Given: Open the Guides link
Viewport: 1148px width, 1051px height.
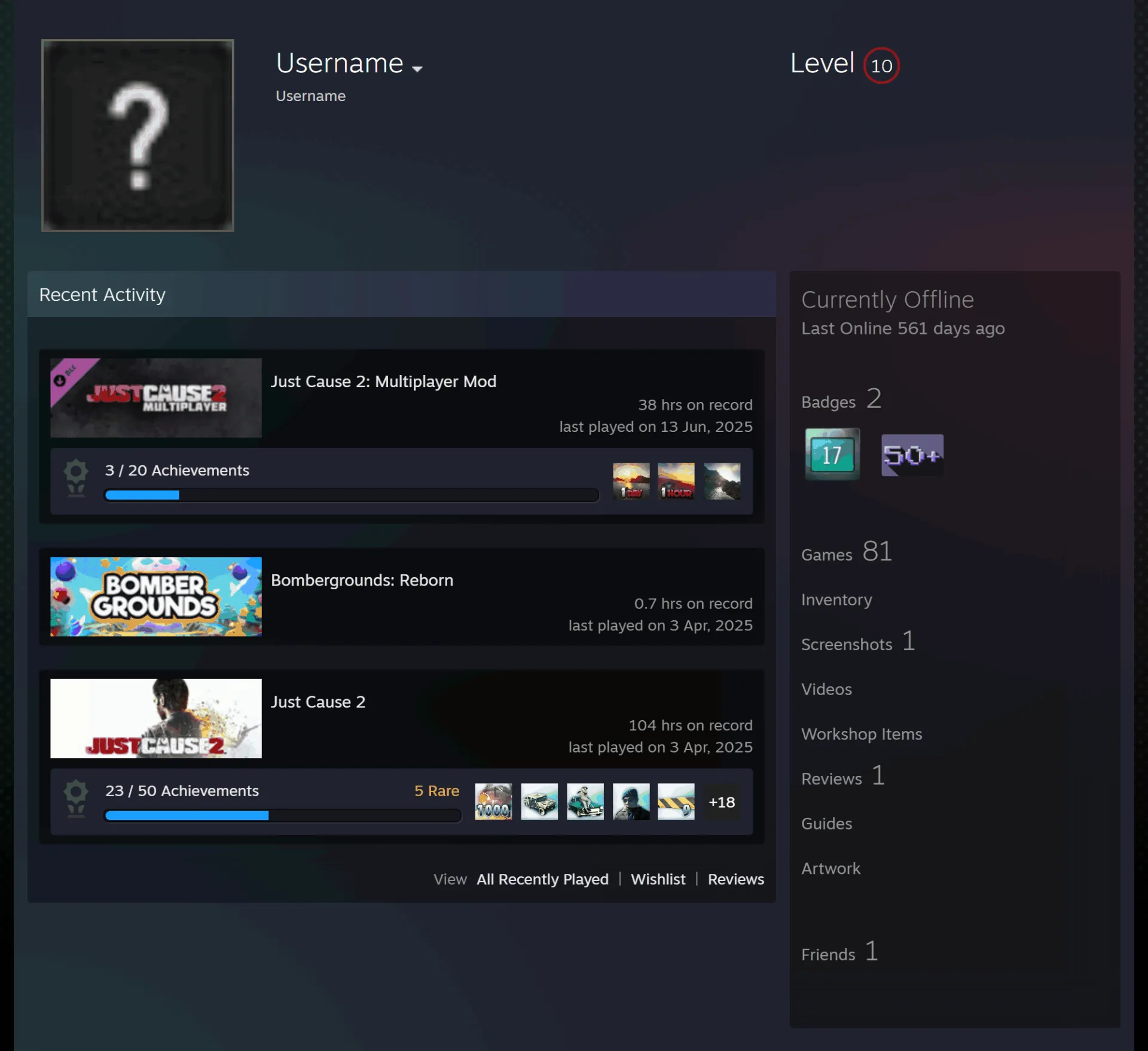Looking at the screenshot, I should [x=826, y=824].
